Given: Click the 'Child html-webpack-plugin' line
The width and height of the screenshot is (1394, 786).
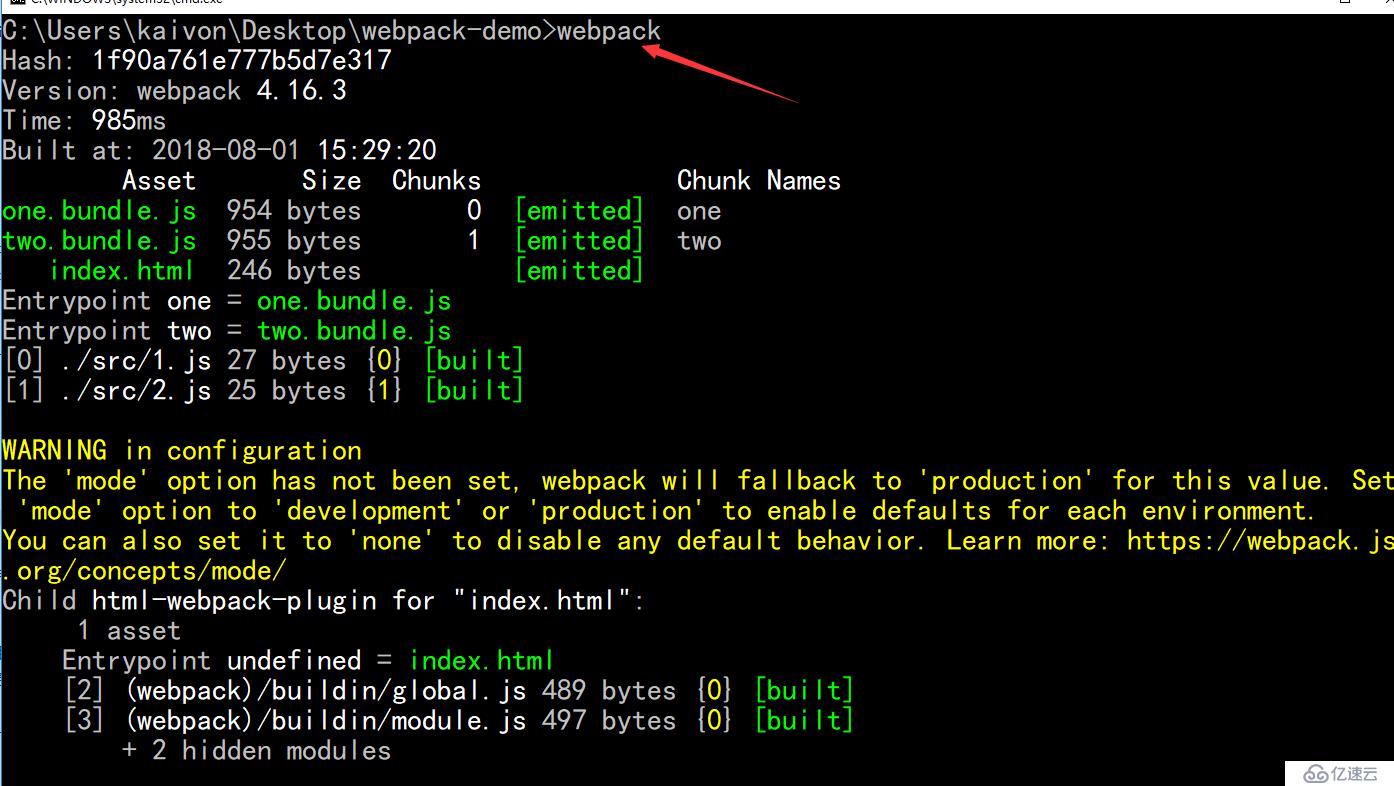Looking at the screenshot, I should [324, 601].
